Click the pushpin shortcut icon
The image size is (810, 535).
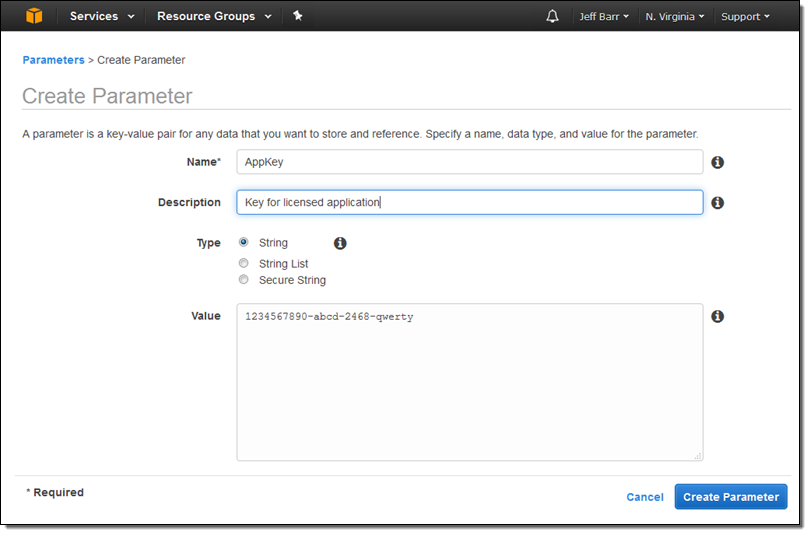click(x=297, y=16)
